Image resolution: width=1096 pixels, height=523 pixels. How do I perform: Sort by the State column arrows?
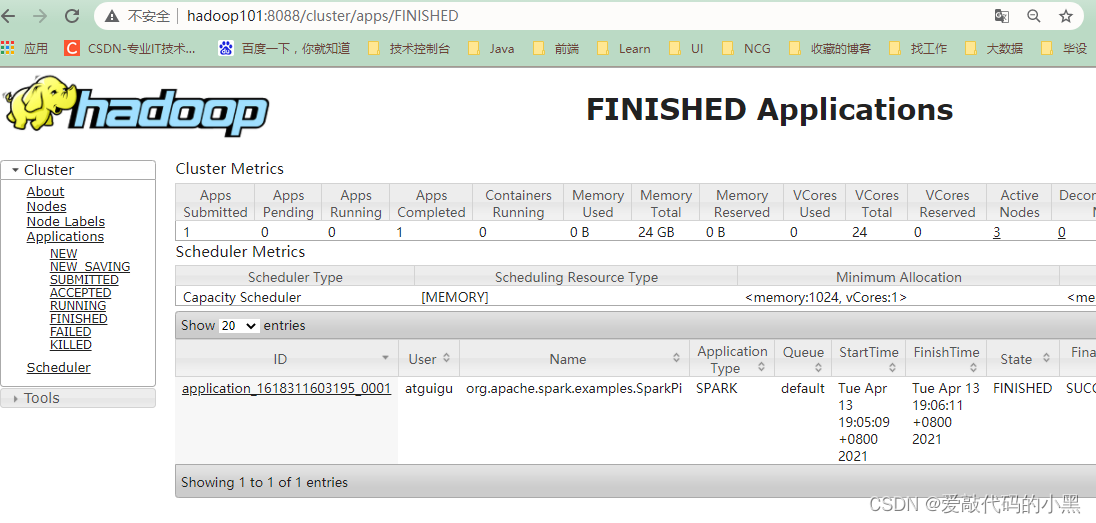click(1046, 358)
